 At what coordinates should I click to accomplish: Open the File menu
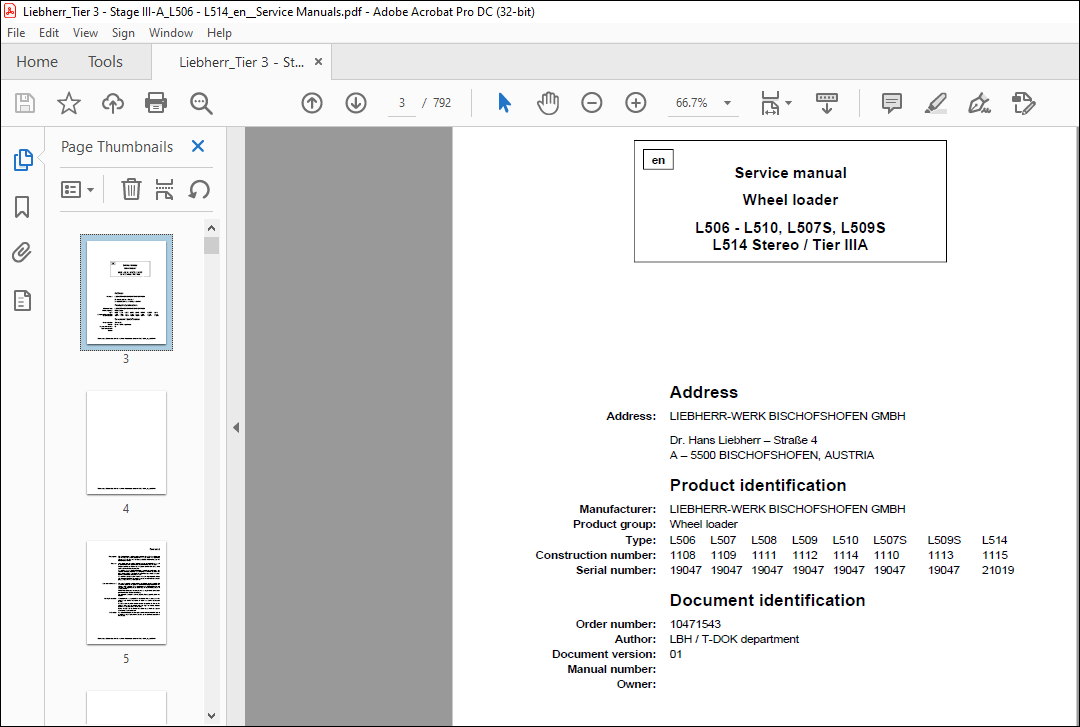point(16,32)
